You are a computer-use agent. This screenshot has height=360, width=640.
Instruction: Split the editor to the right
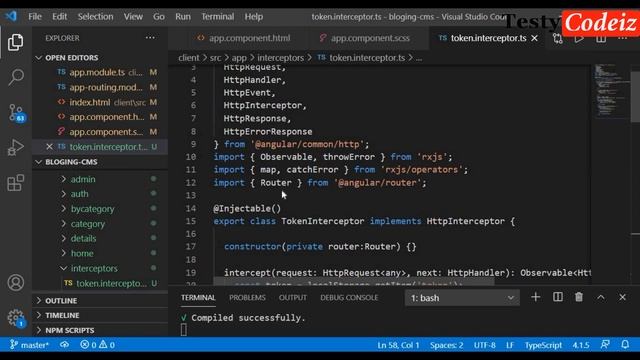601,39
